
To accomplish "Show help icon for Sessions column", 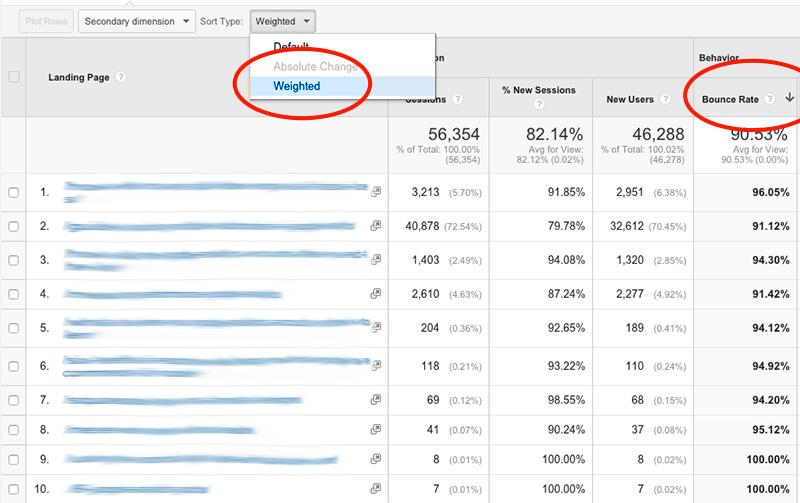I will (x=458, y=99).
